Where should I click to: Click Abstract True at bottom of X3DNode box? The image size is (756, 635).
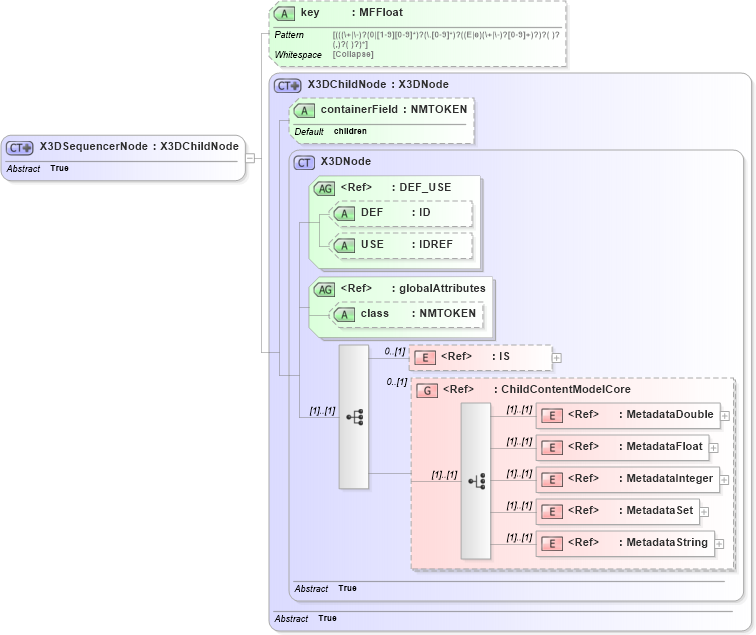pos(325,589)
